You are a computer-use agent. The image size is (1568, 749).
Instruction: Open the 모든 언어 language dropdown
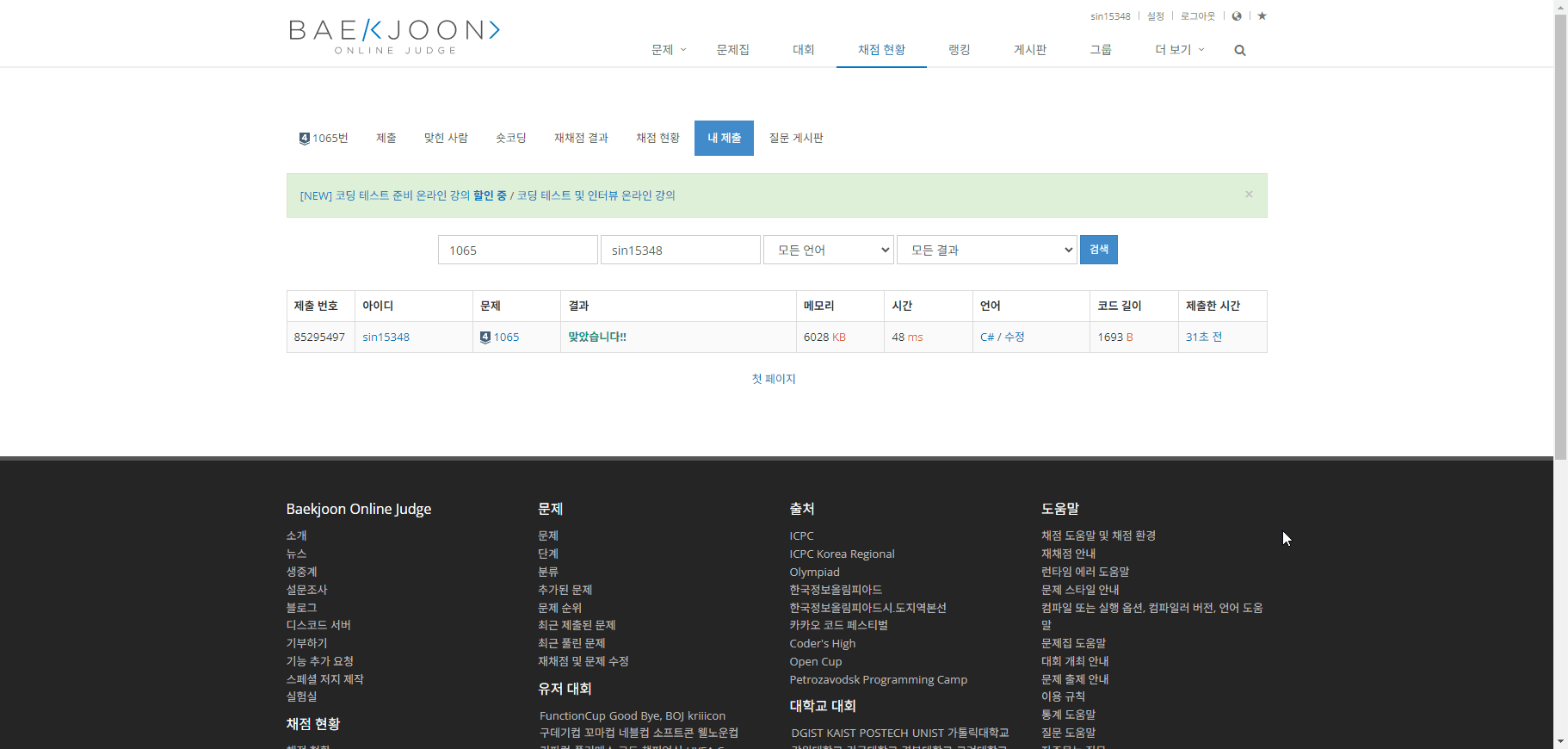(829, 250)
